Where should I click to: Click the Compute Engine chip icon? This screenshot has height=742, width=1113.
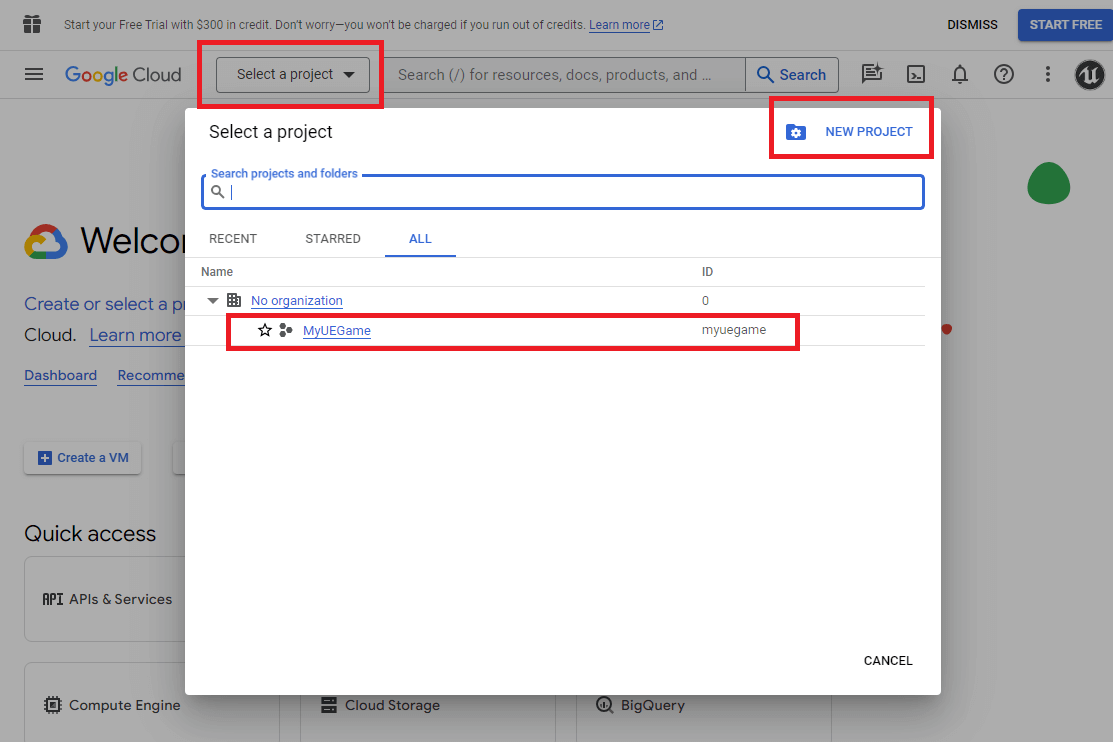click(53, 705)
